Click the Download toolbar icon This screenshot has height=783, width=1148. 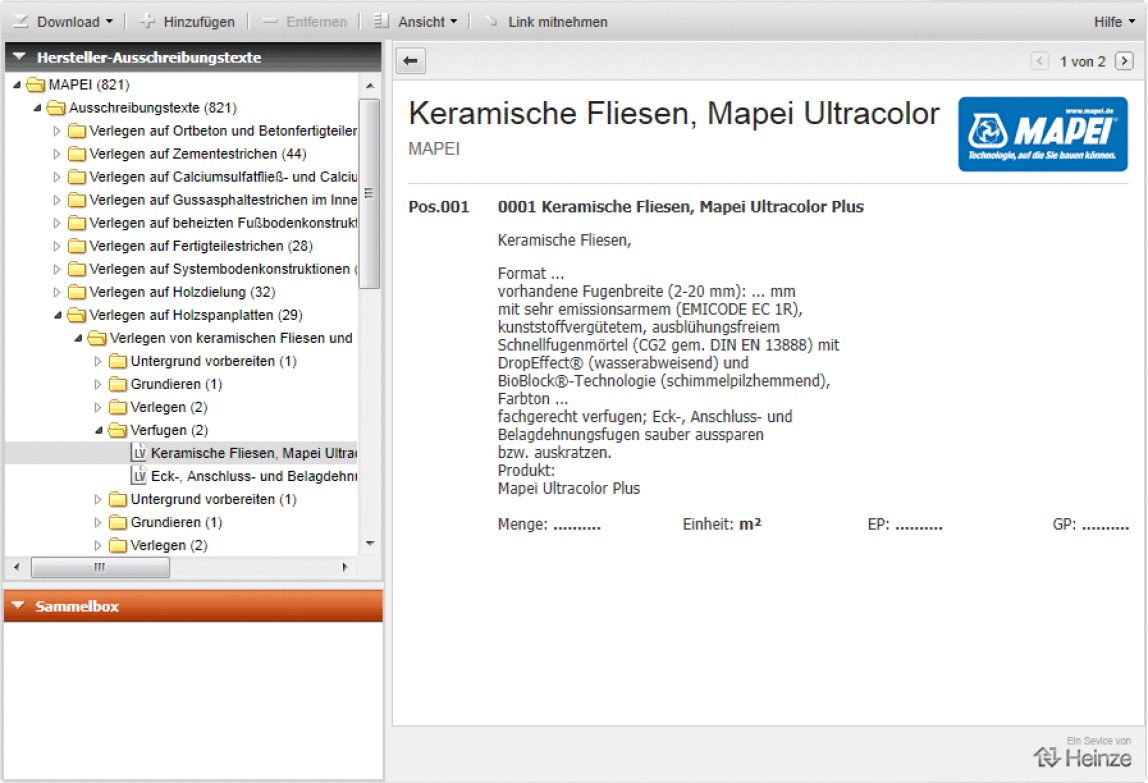pos(20,21)
